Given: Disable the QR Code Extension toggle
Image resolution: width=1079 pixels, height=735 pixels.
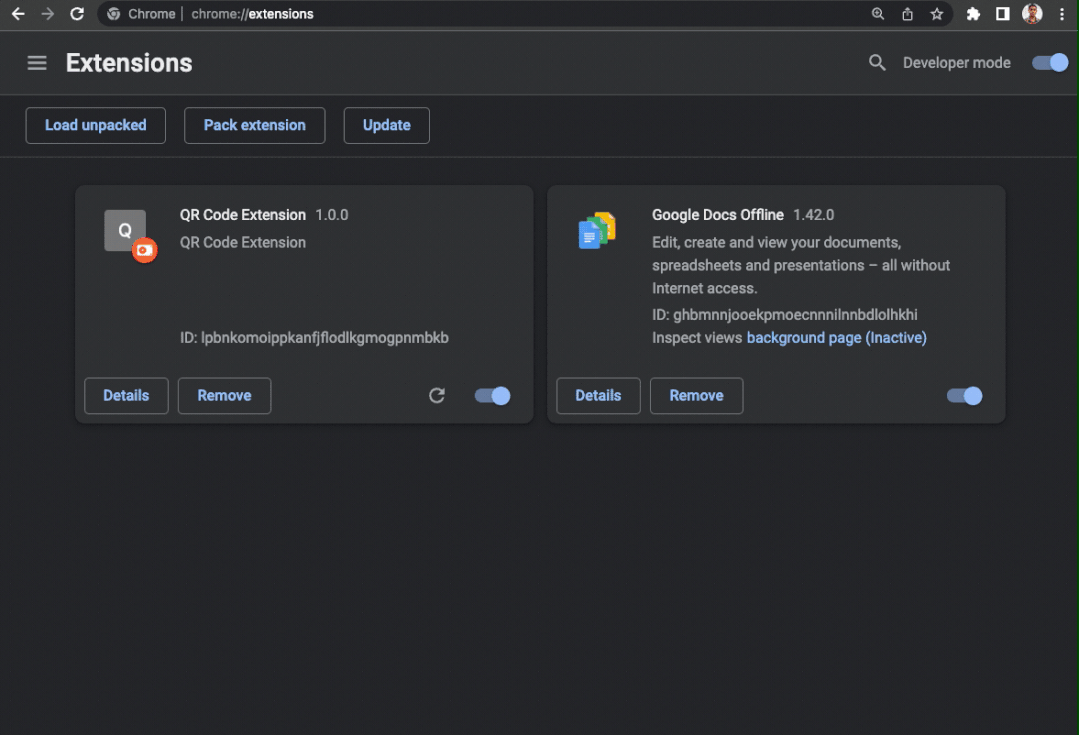Looking at the screenshot, I should [492, 396].
